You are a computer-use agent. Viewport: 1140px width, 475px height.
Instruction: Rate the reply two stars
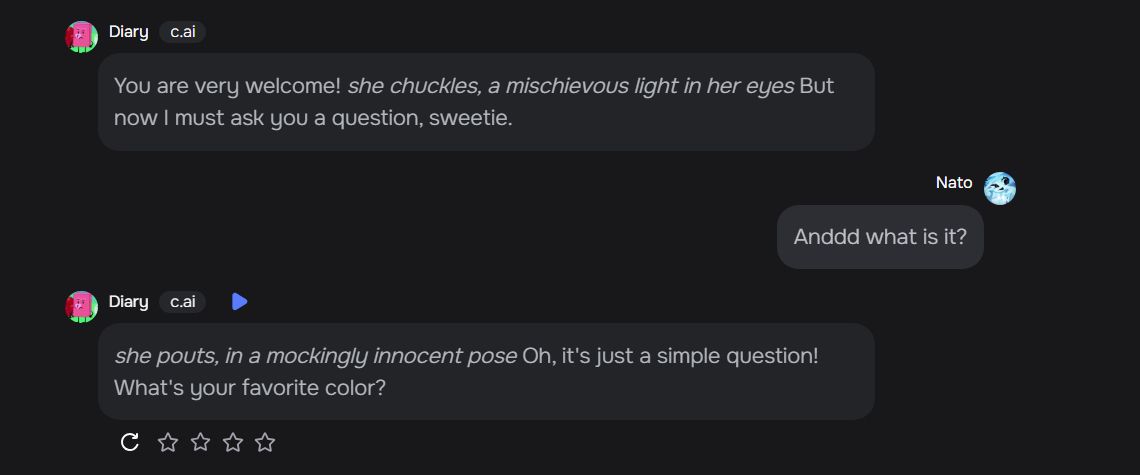pos(200,442)
